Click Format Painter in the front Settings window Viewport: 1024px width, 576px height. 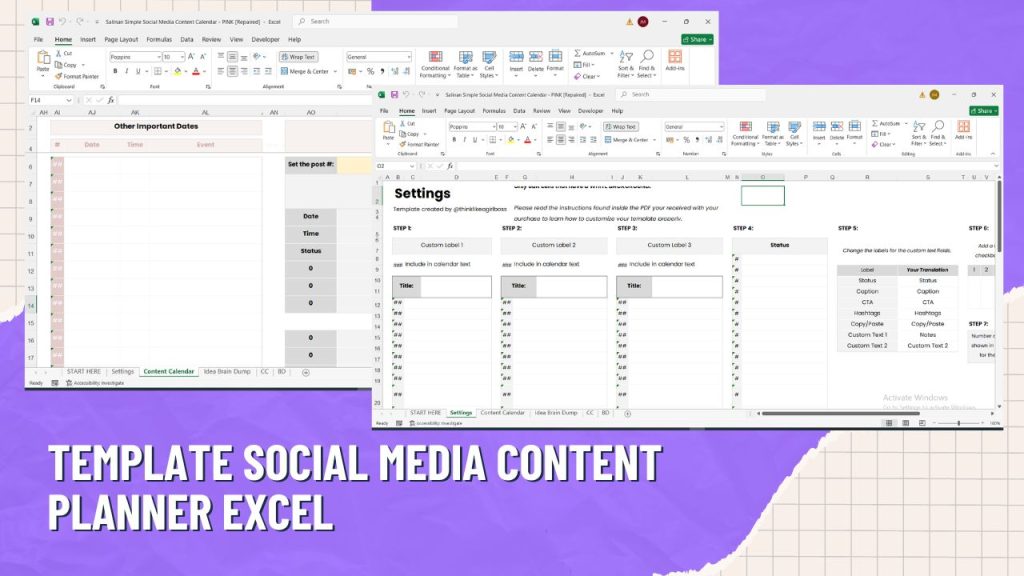tap(419, 144)
